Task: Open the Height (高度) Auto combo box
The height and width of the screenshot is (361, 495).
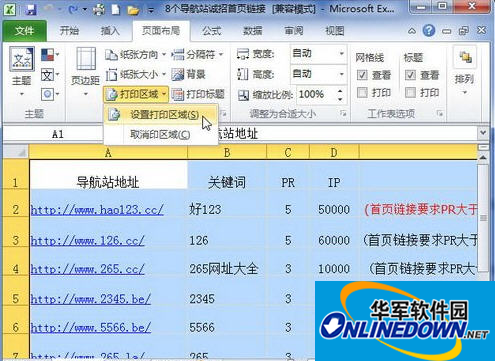Action: coord(318,74)
